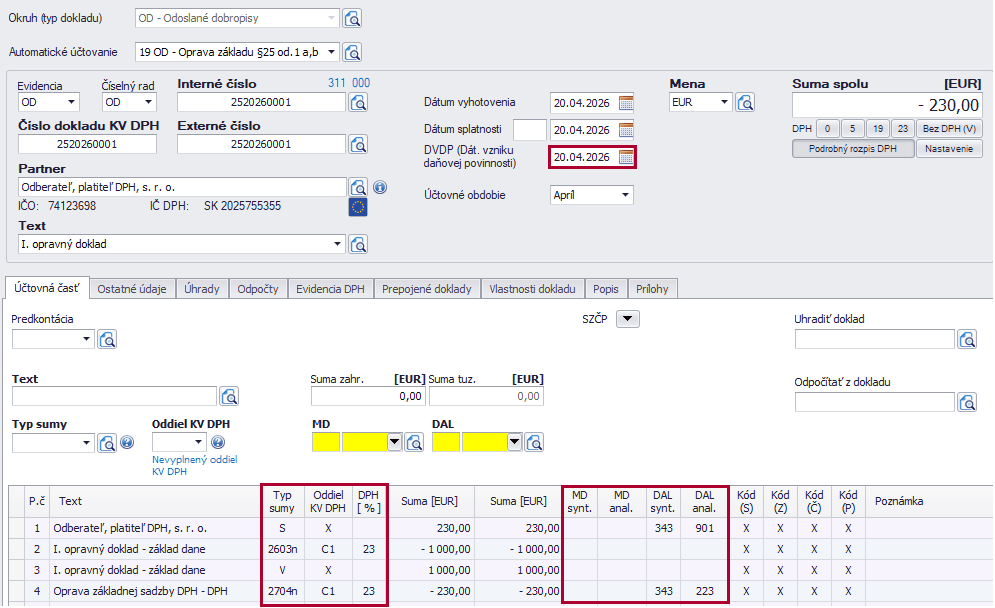
Task: Toggle the 19 % DPH rate button
Action: click(877, 128)
